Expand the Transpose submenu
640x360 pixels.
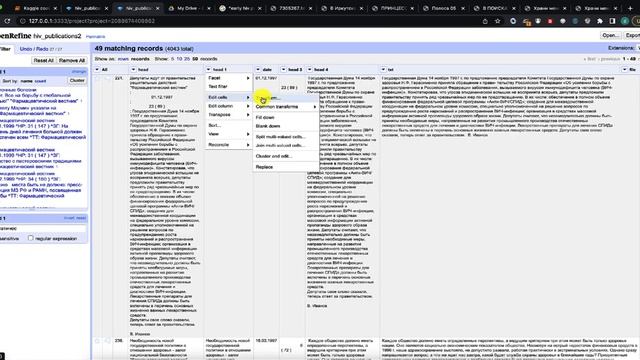tap(229, 115)
